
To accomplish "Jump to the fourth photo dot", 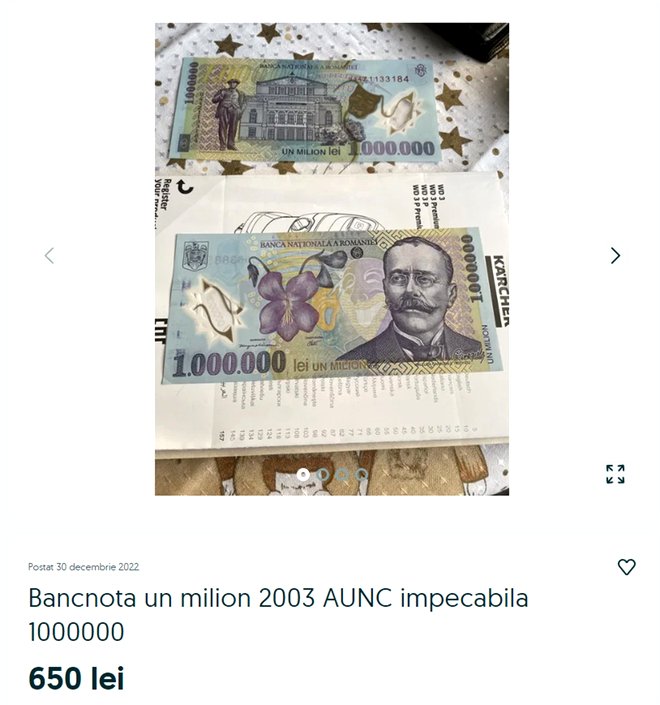I will (x=361, y=474).
